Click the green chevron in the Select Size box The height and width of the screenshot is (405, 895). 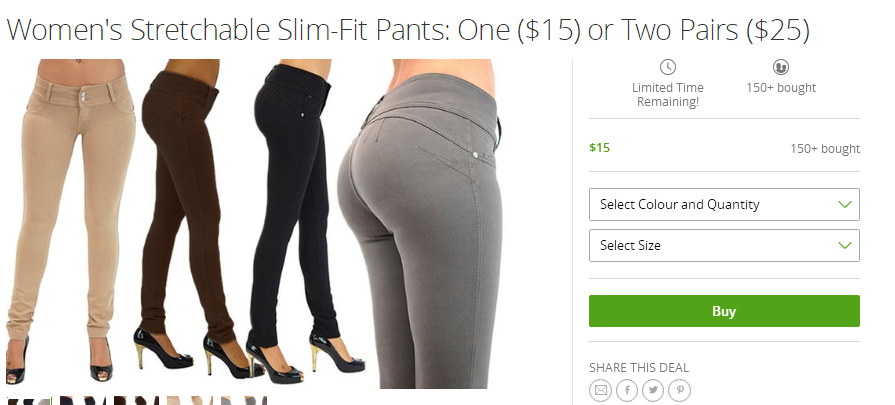[844, 245]
